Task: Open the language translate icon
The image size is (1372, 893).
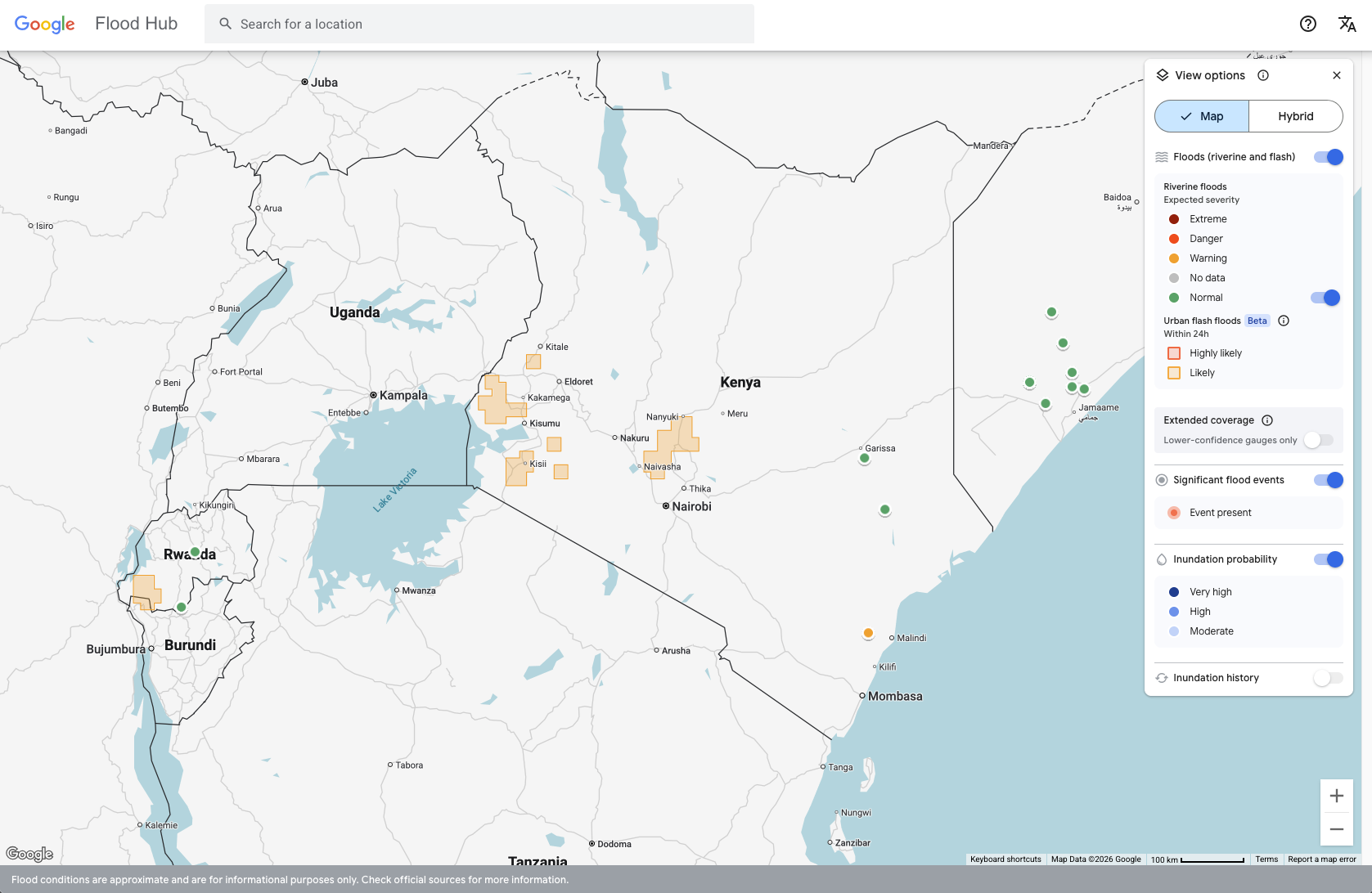Action: [1347, 24]
